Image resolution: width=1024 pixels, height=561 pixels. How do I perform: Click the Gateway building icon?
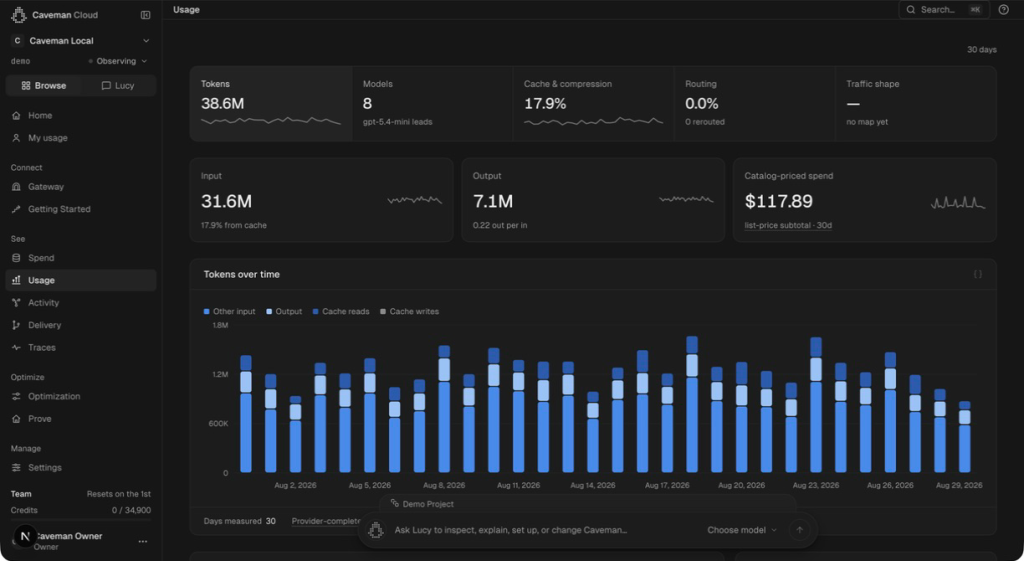(x=16, y=187)
